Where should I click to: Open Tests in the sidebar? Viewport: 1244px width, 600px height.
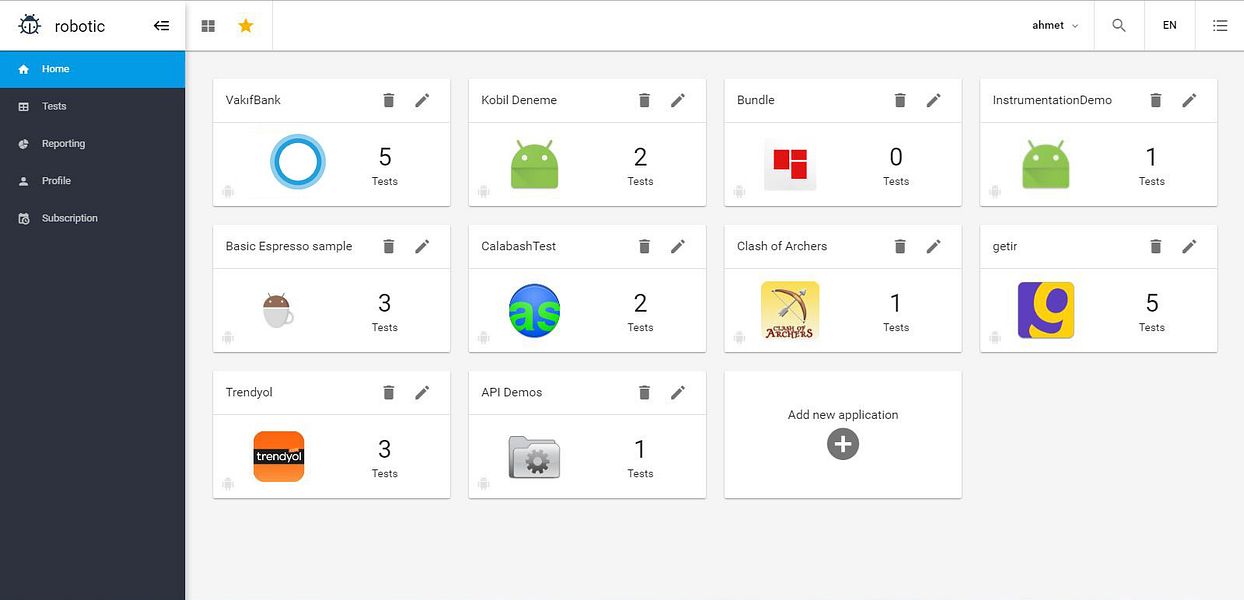[x=92, y=106]
